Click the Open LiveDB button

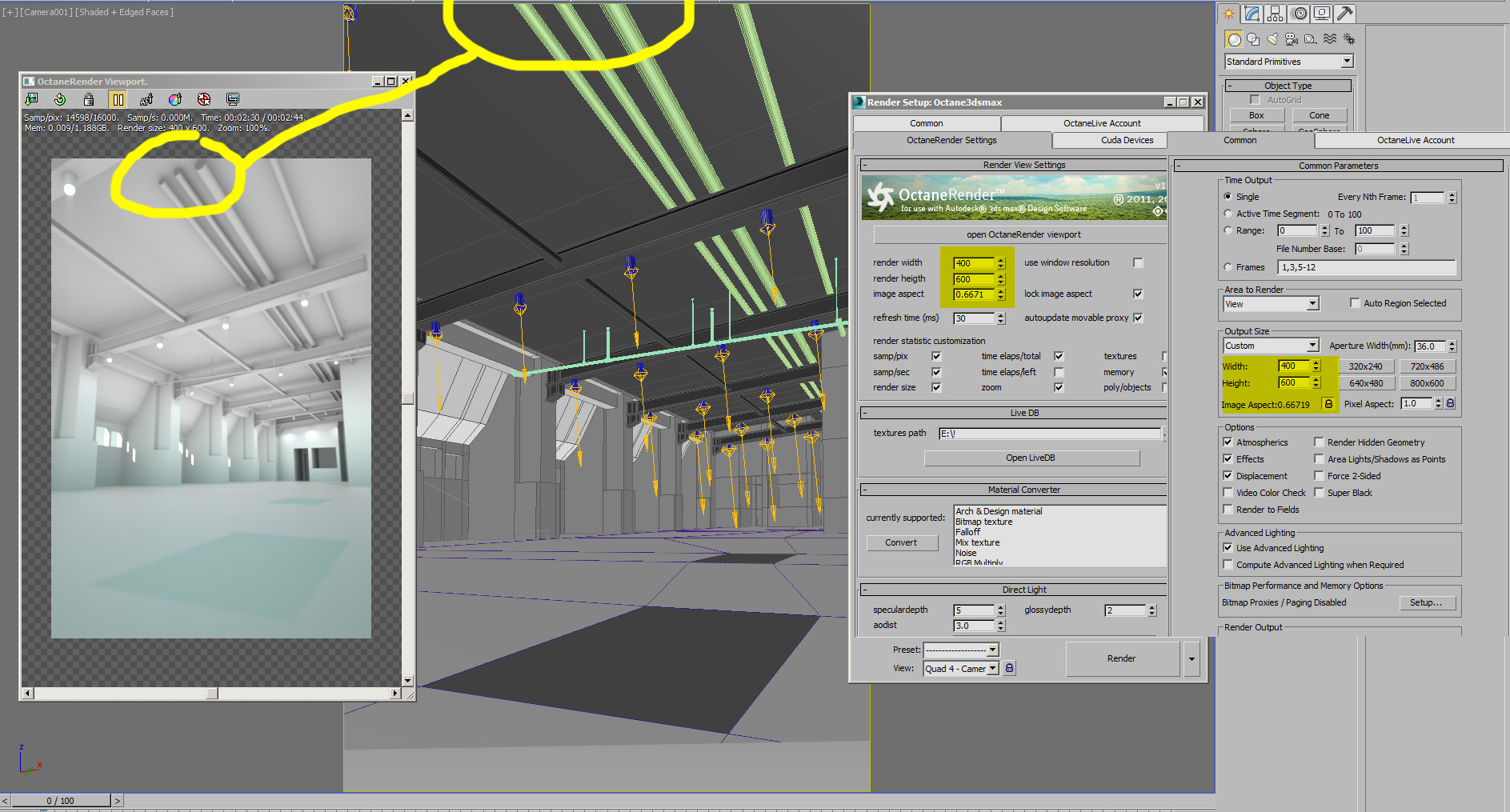1031,458
